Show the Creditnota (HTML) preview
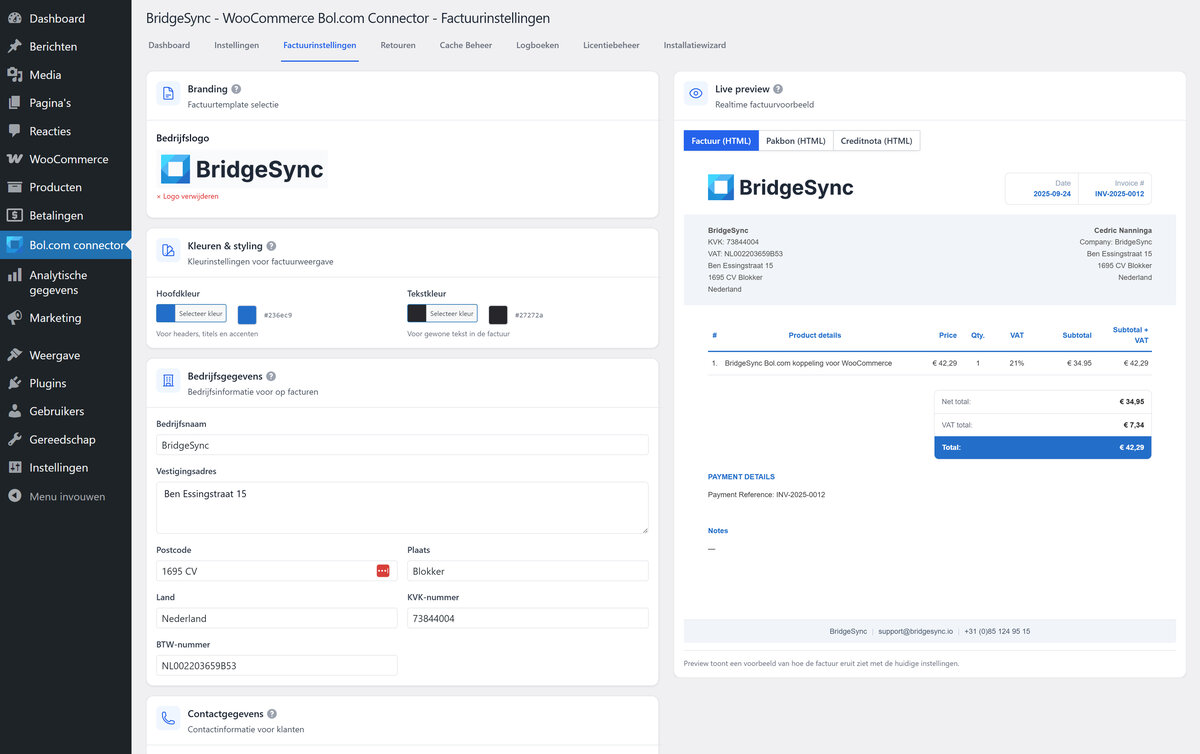1200x754 pixels. tap(876, 141)
